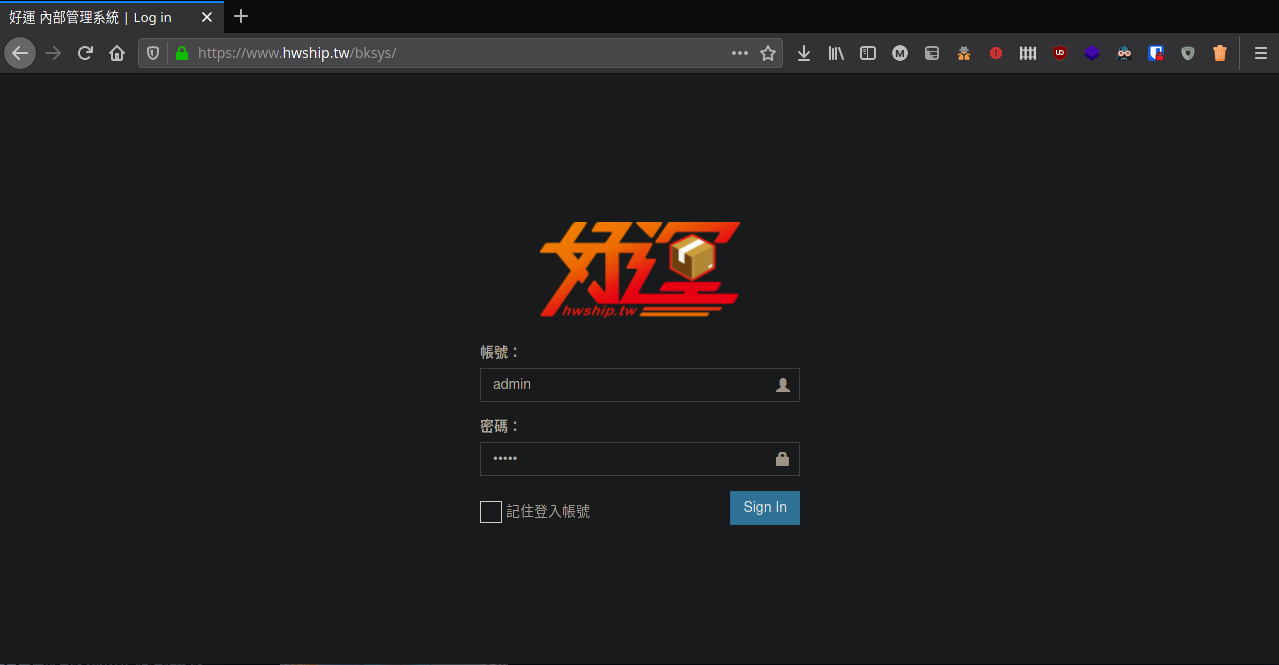Image resolution: width=1279 pixels, height=665 pixels.
Task: Bookmark this page with the star
Action: tap(768, 53)
